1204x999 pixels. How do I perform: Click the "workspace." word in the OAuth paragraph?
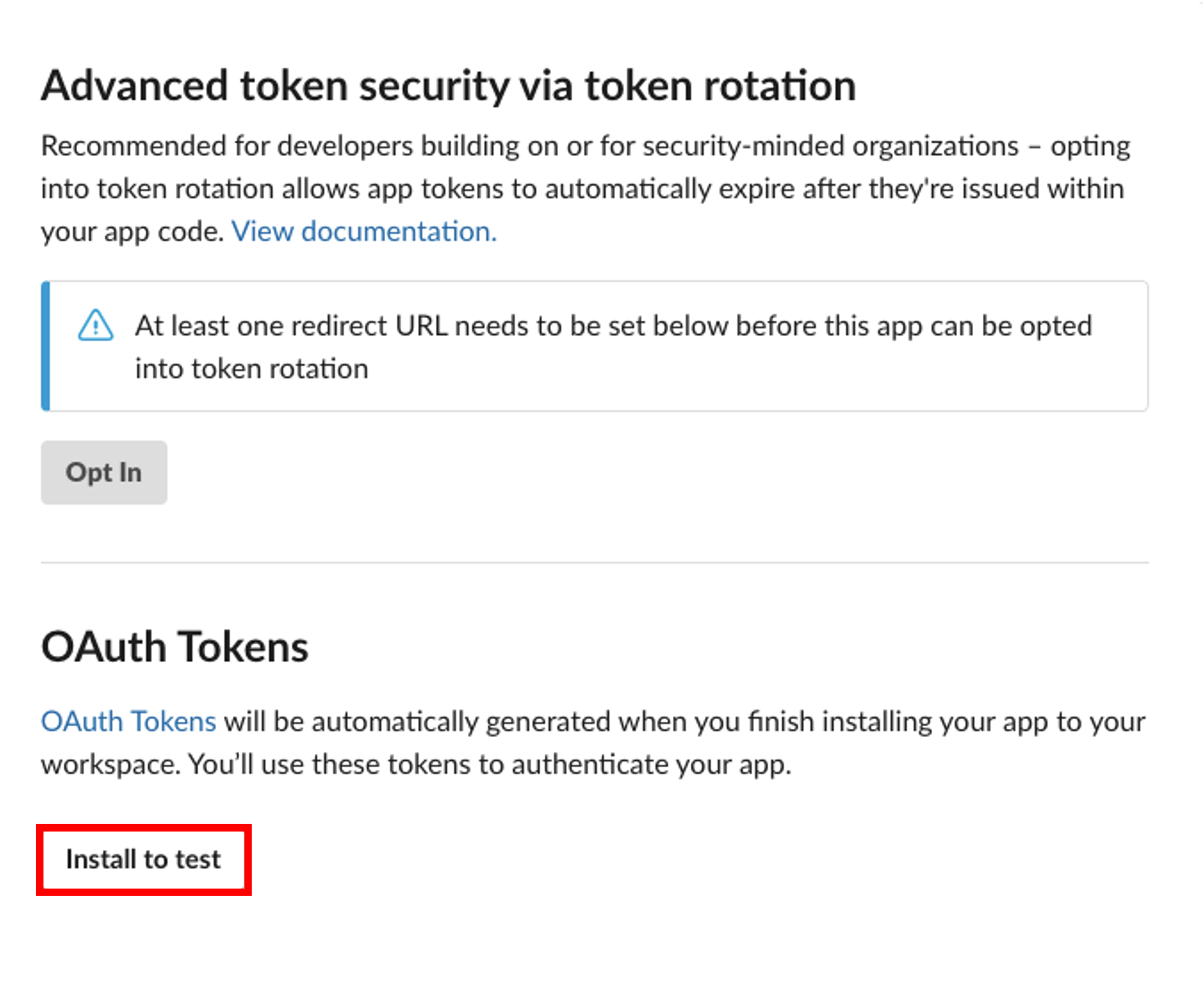(x=111, y=764)
